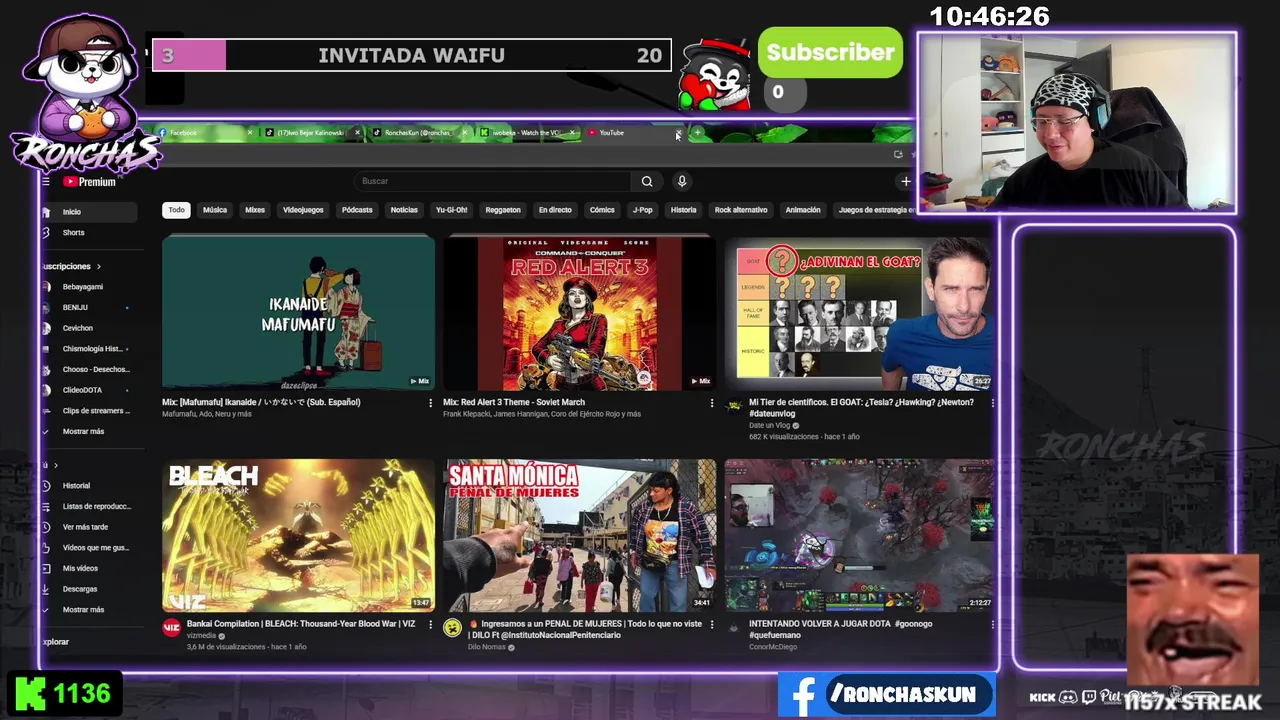This screenshot has height=720, width=1280.
Task: Open the Red Alert 3 mix thumbnail
Action: point(580,312)
